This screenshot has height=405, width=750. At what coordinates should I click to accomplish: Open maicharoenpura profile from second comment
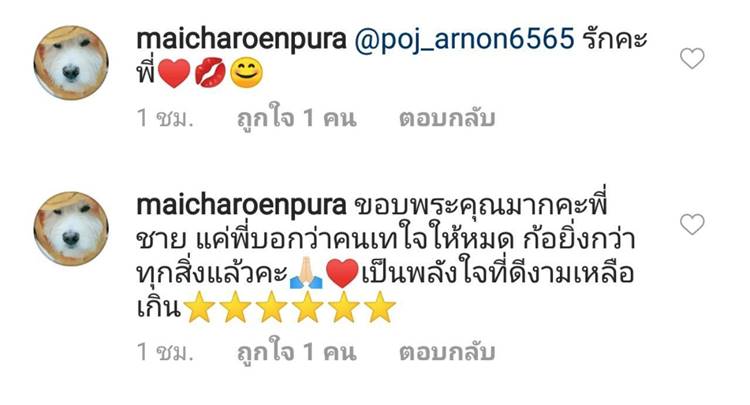[x=241, y=205]
